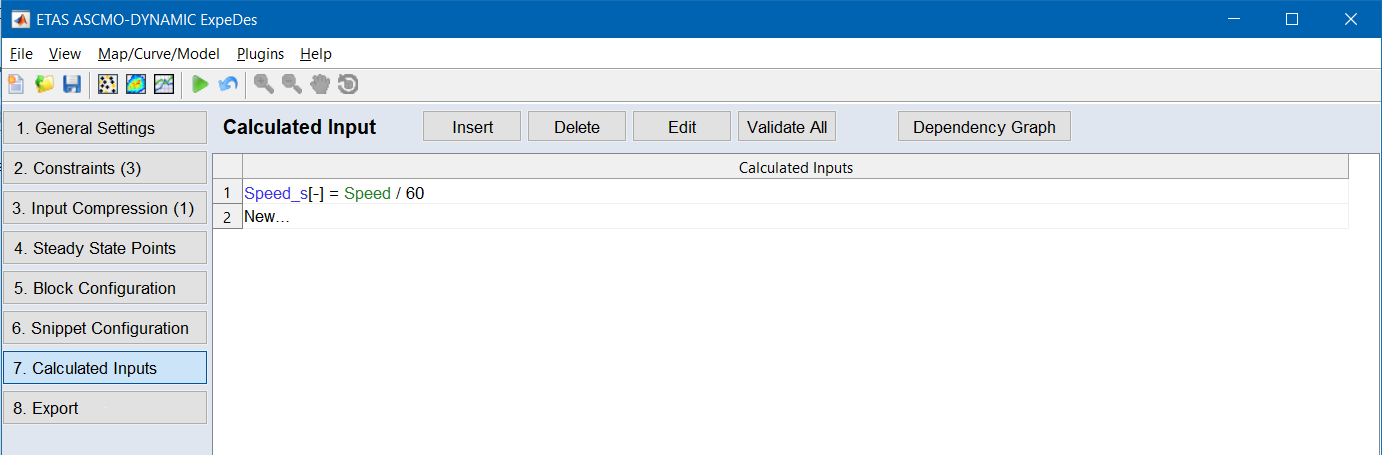Open the File menu
Screen dimensions: 1382x455
[x=21, y=54]
